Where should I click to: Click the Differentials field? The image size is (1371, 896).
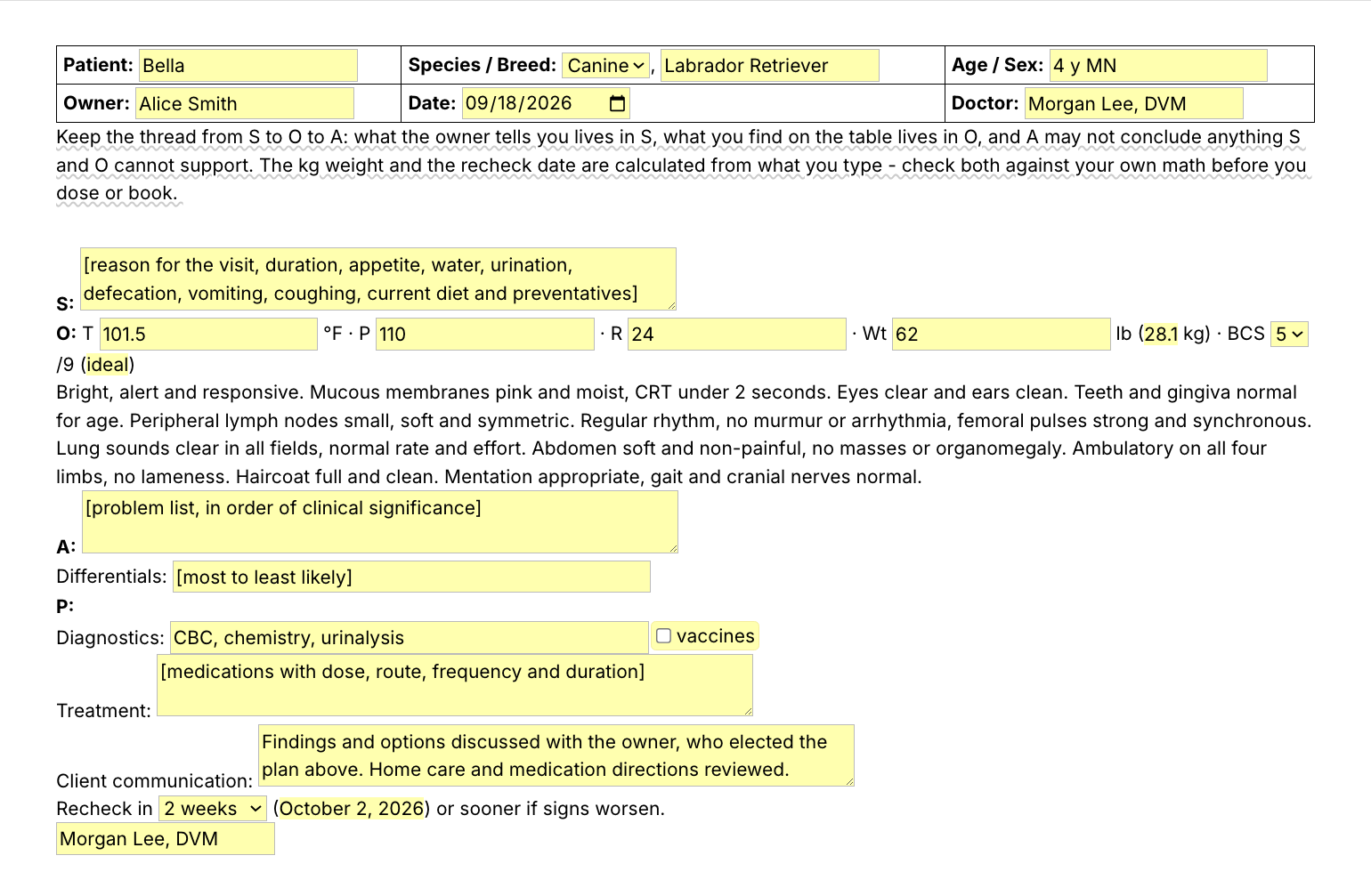pos(411,577)
